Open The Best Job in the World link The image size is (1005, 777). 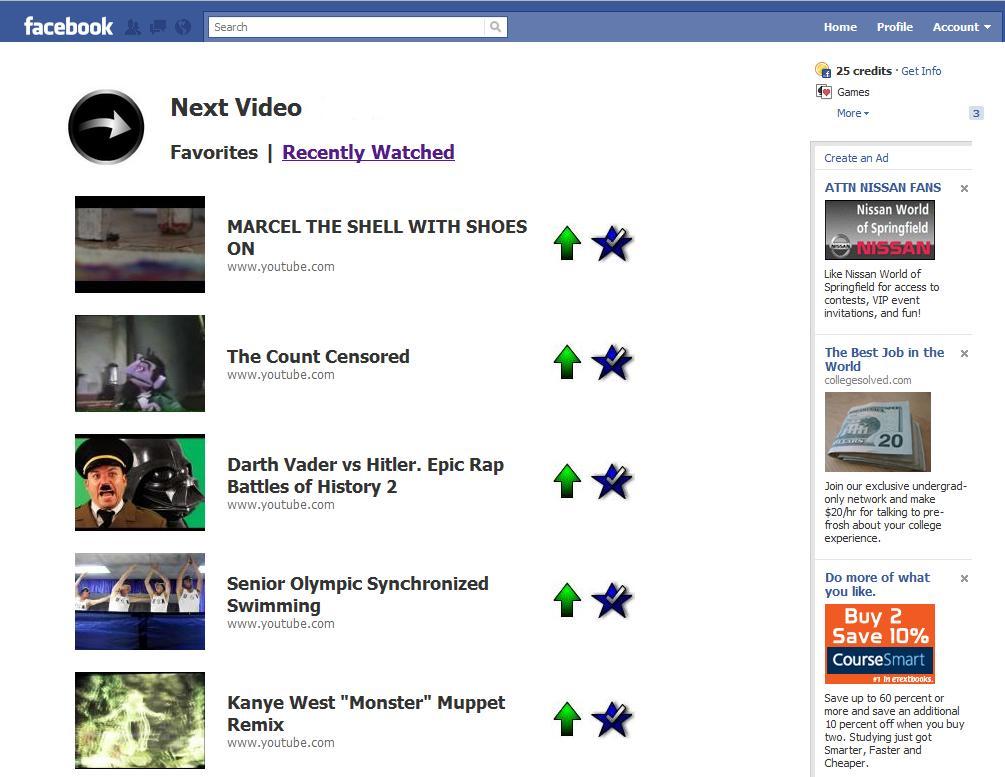[885, 359]
